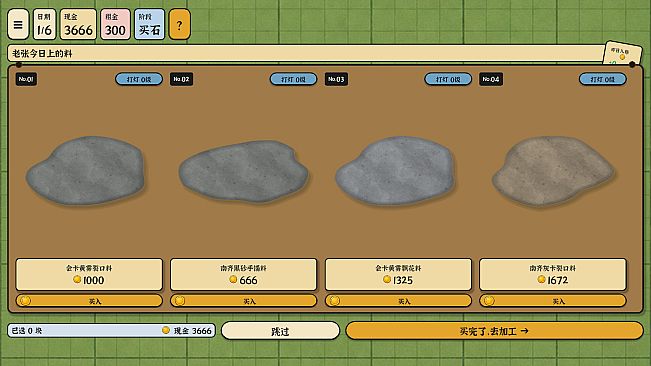Click 打灯 button on stone No.01
Screen dimensions: 651x366
(x=139, y=79)
